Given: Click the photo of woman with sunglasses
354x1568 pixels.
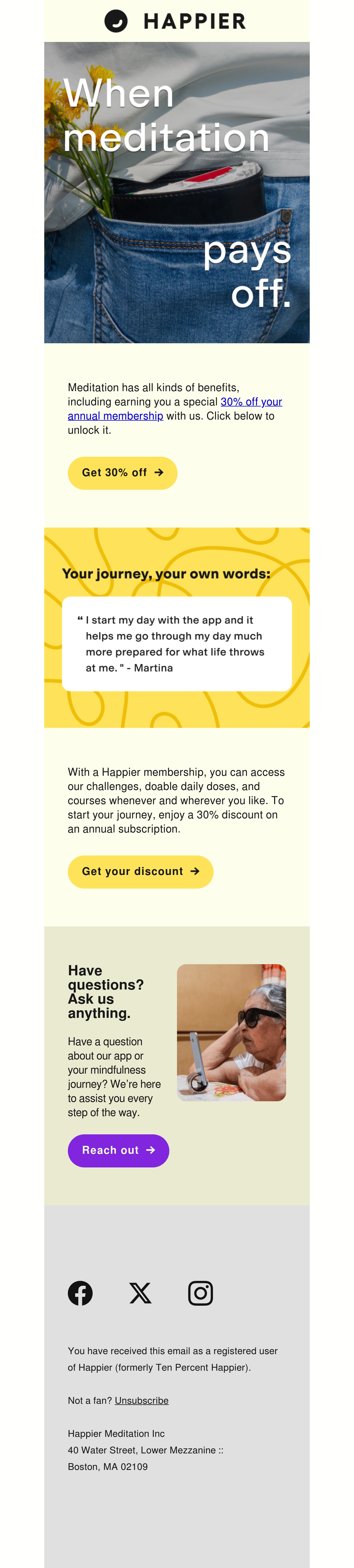Looking at the screenshot, I should point(231,1032).
